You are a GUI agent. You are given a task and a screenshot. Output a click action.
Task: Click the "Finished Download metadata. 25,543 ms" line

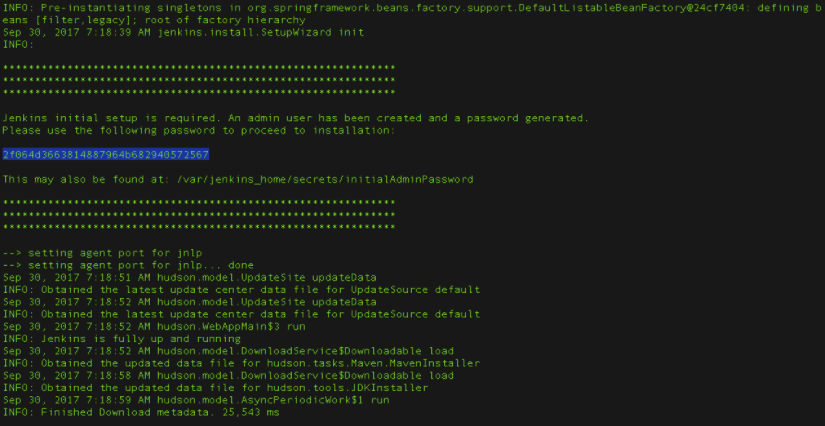point(160,412)
